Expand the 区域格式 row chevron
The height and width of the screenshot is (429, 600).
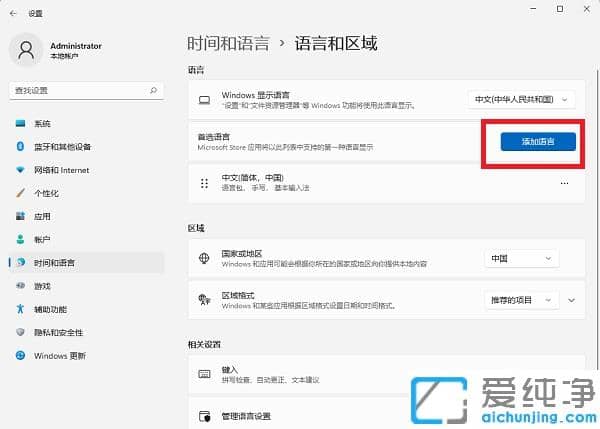tap(571, 299)
